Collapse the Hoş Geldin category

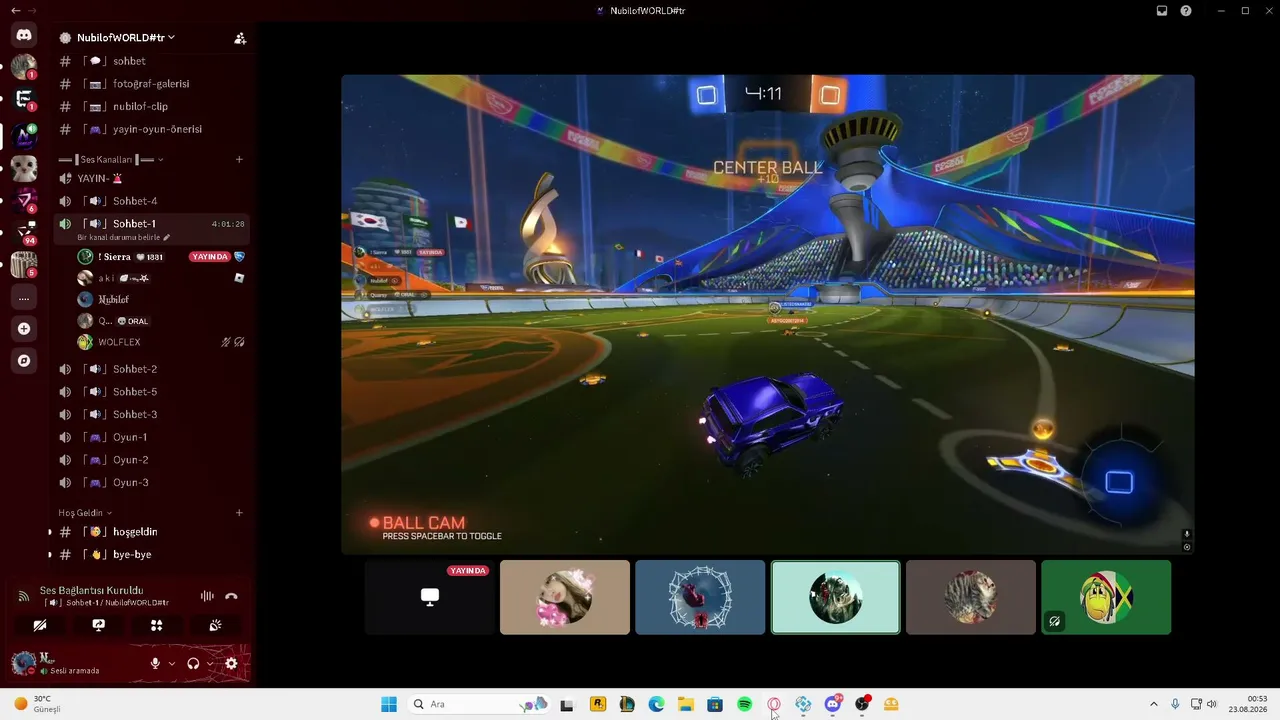point(85,513)
